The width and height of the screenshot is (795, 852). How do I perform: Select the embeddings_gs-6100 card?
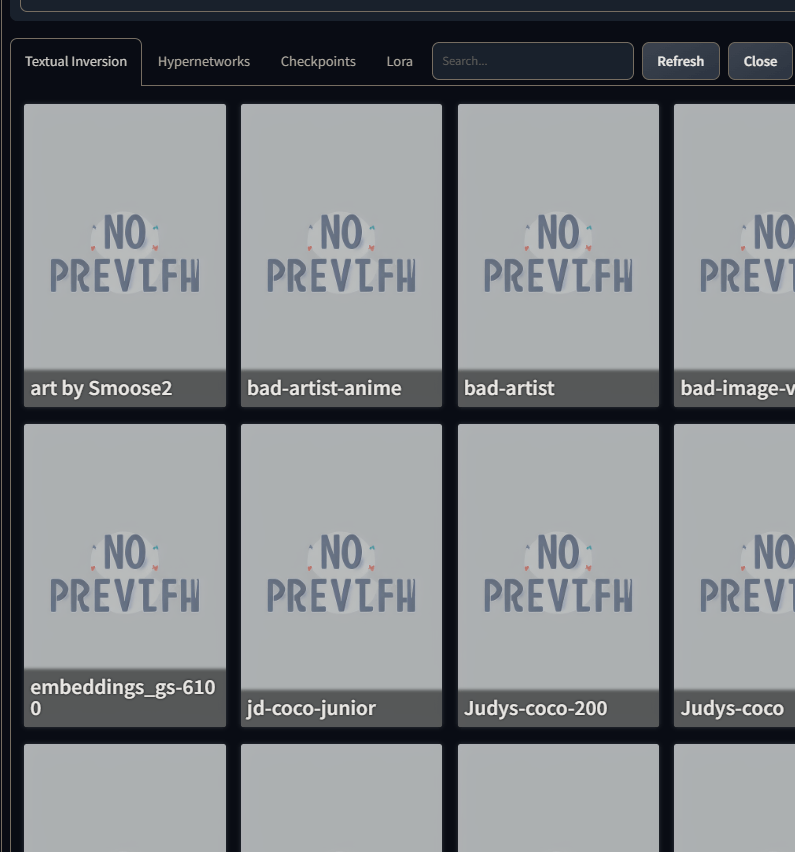coord(125,575)
